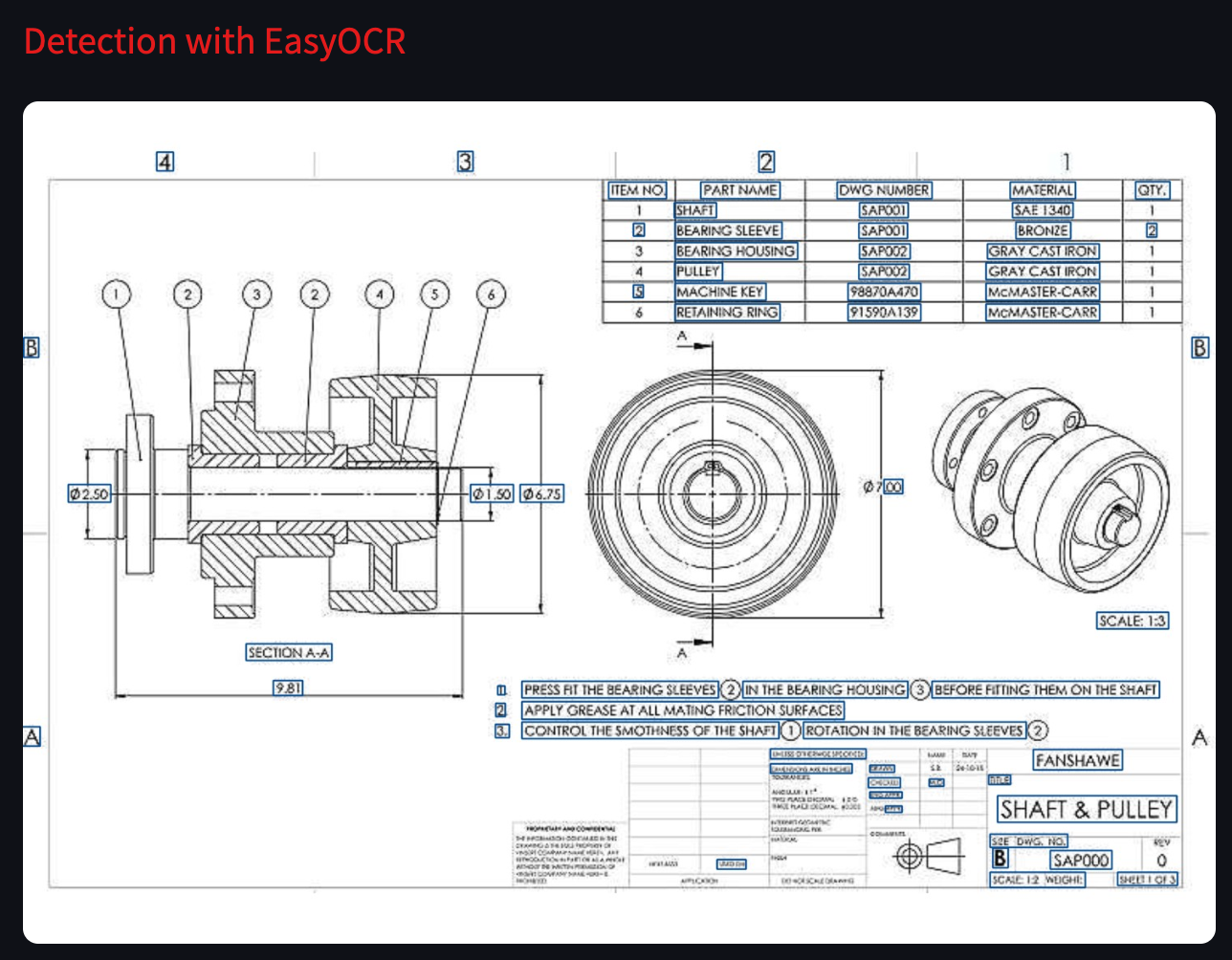Select "BEFORE FITTING THEM ON THE SHAFT"

(1045, 689)
